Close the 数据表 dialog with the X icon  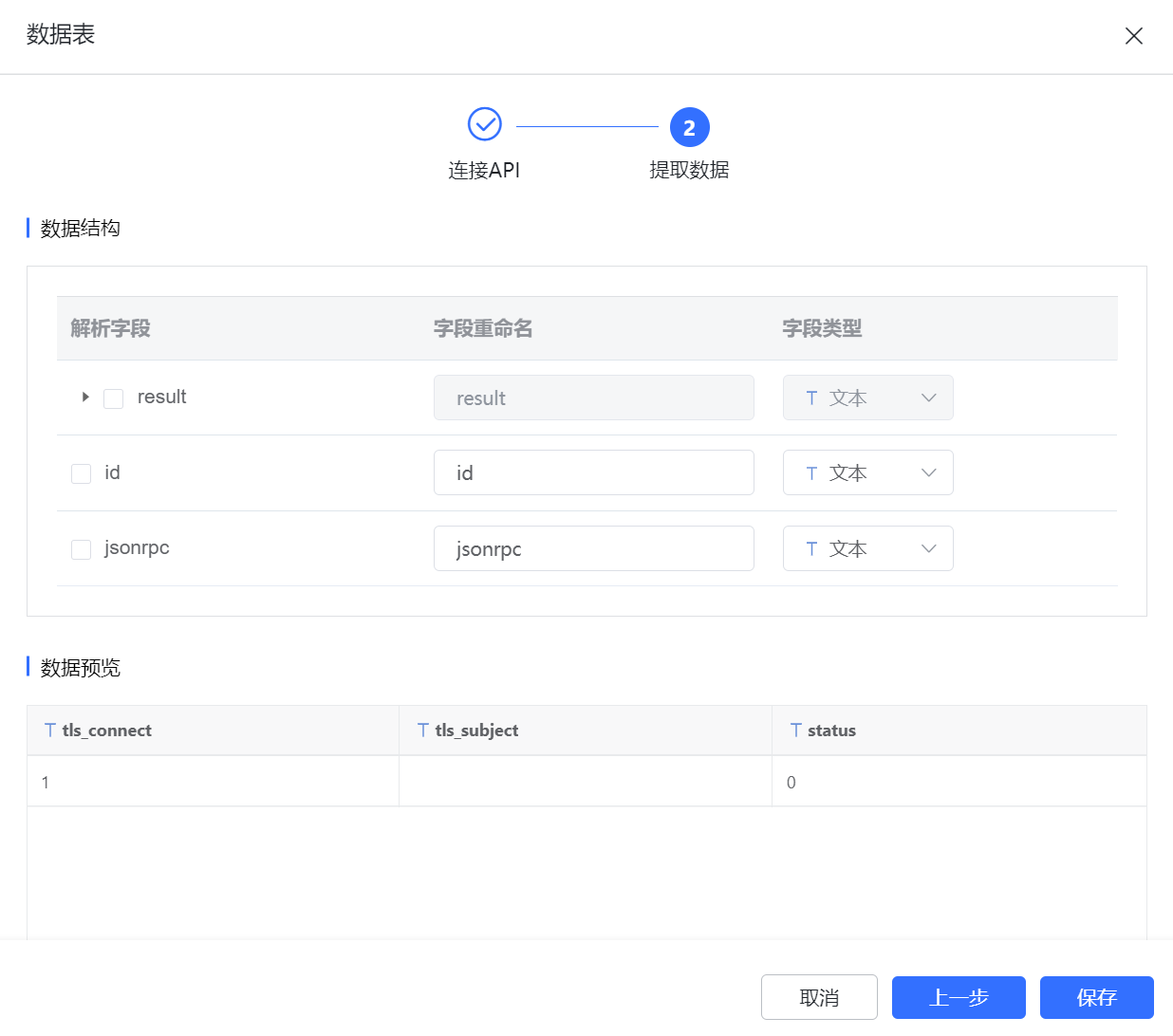pyautogui.click(x=1134, y=35)
